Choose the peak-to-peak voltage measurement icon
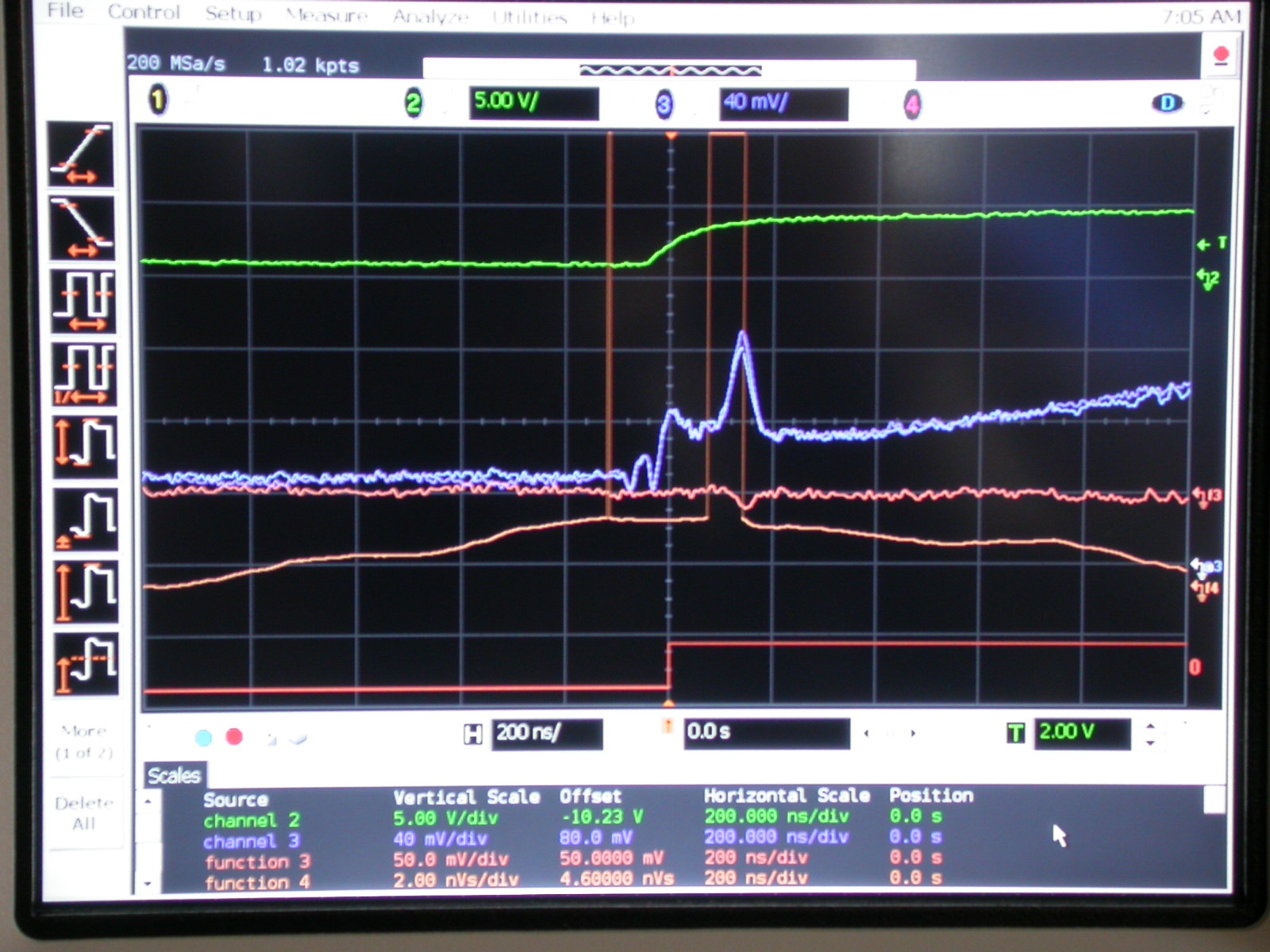The height and width of the screenshot is (952, 1270). (x=85, y=447)
